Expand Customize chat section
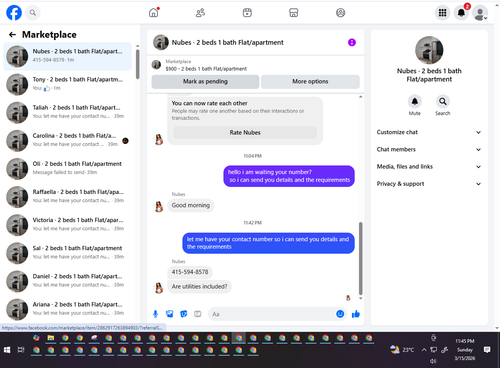This screenshot has height=368, width=500. click(429, 132)
